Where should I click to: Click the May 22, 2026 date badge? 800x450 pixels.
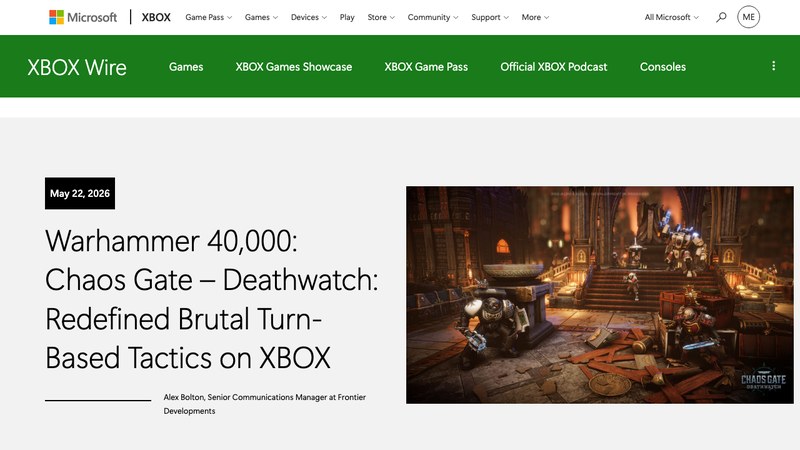80,193
